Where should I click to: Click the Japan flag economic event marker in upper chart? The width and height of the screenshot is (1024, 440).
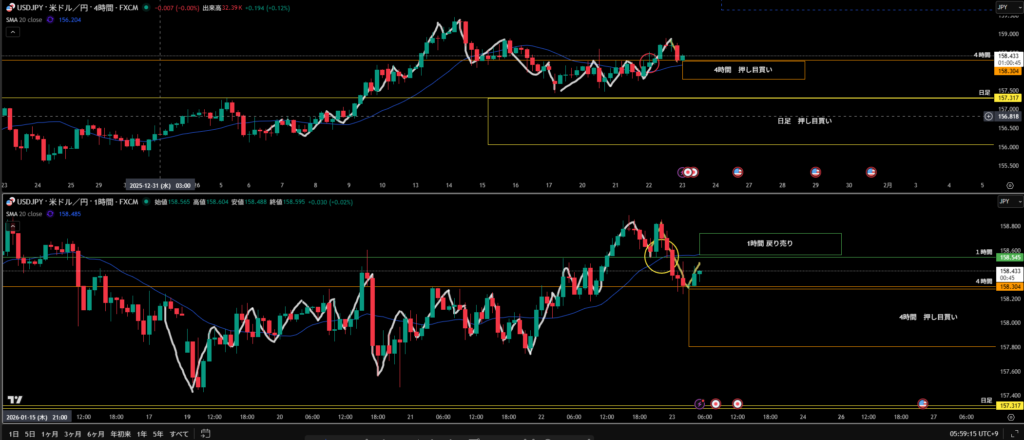[x=690, y=172]
